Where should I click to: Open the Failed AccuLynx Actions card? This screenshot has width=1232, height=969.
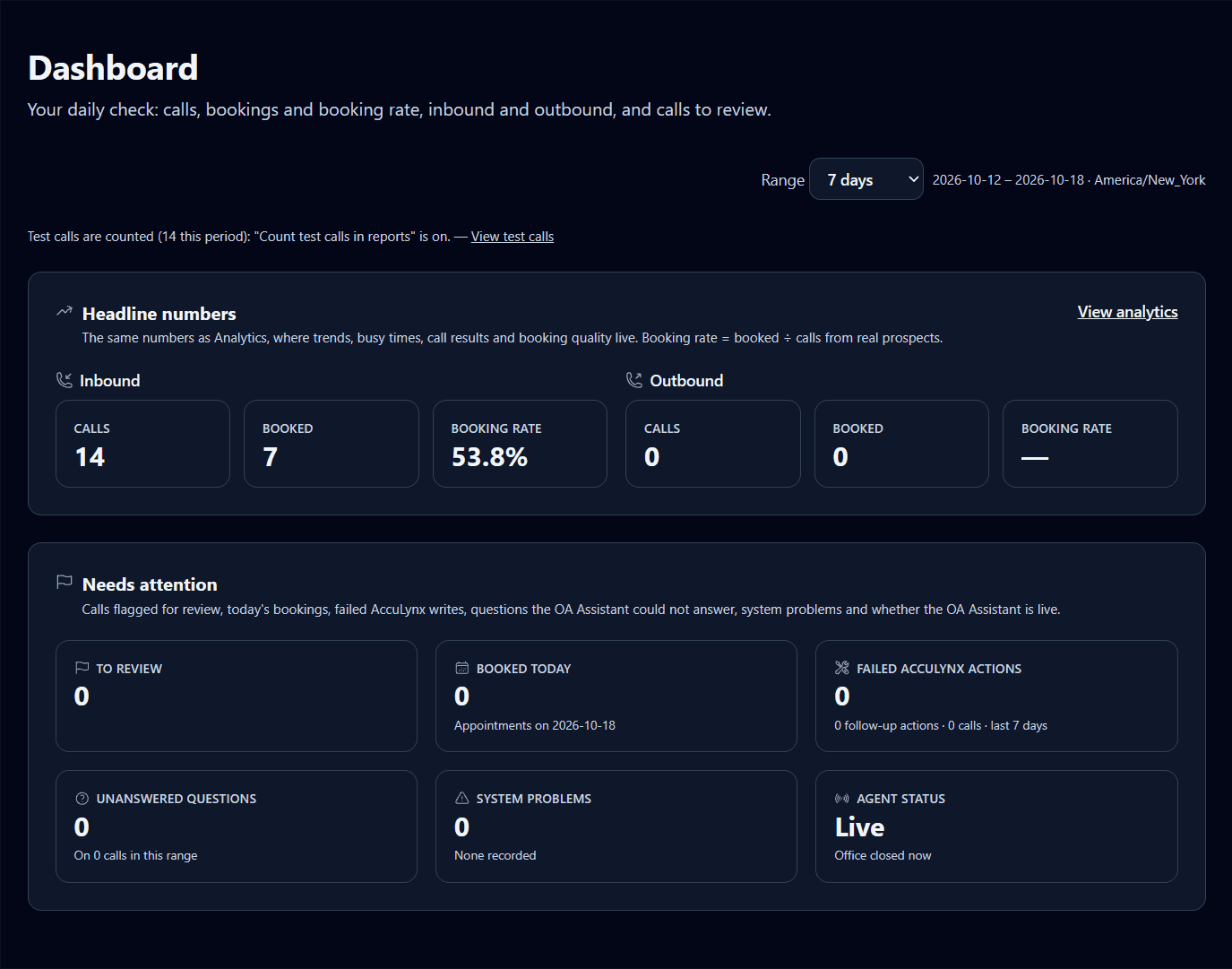click(997, 696)
